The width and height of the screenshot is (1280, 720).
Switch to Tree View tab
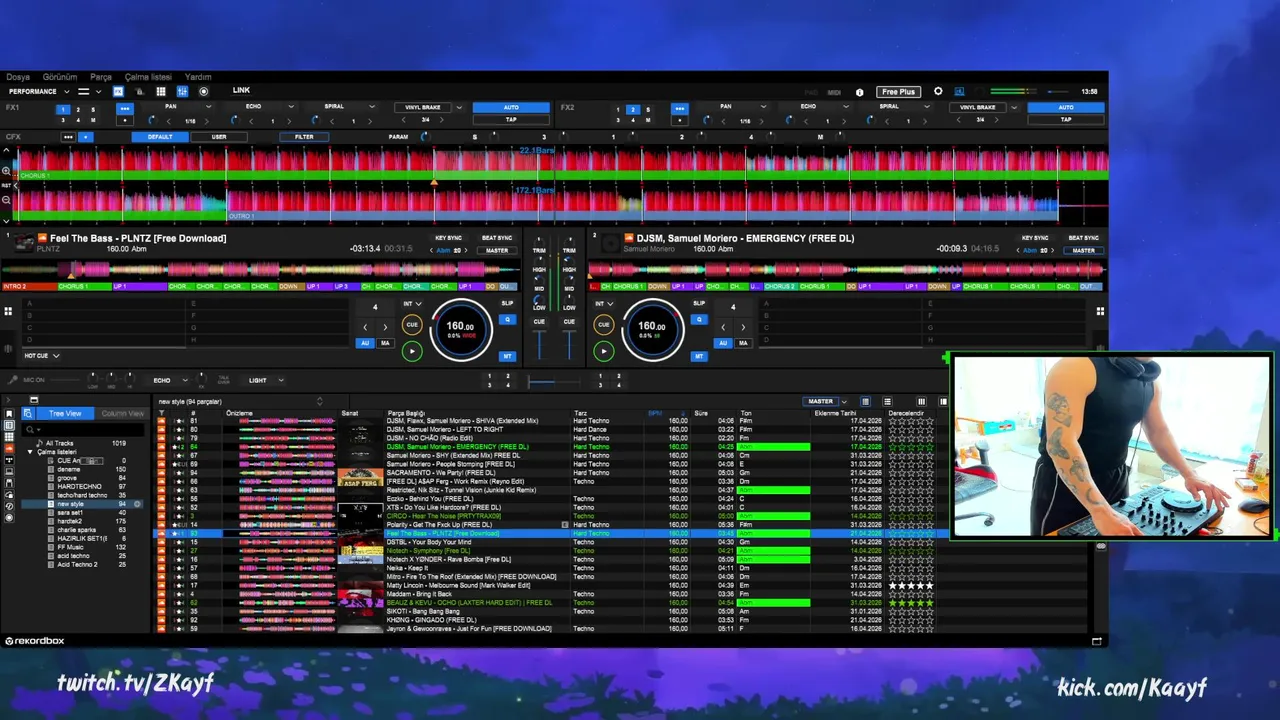pos(66,413)
